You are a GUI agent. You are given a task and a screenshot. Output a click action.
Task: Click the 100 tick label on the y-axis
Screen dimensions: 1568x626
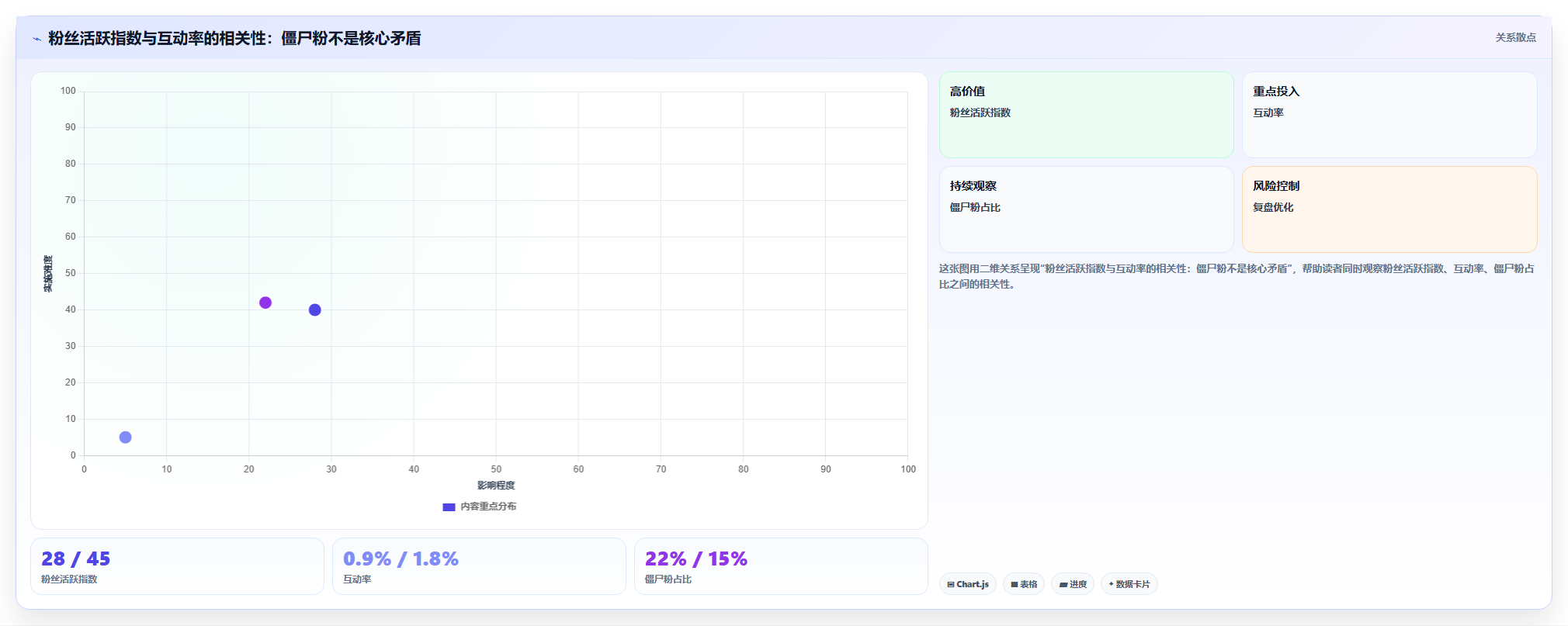[x=68, y=91]
